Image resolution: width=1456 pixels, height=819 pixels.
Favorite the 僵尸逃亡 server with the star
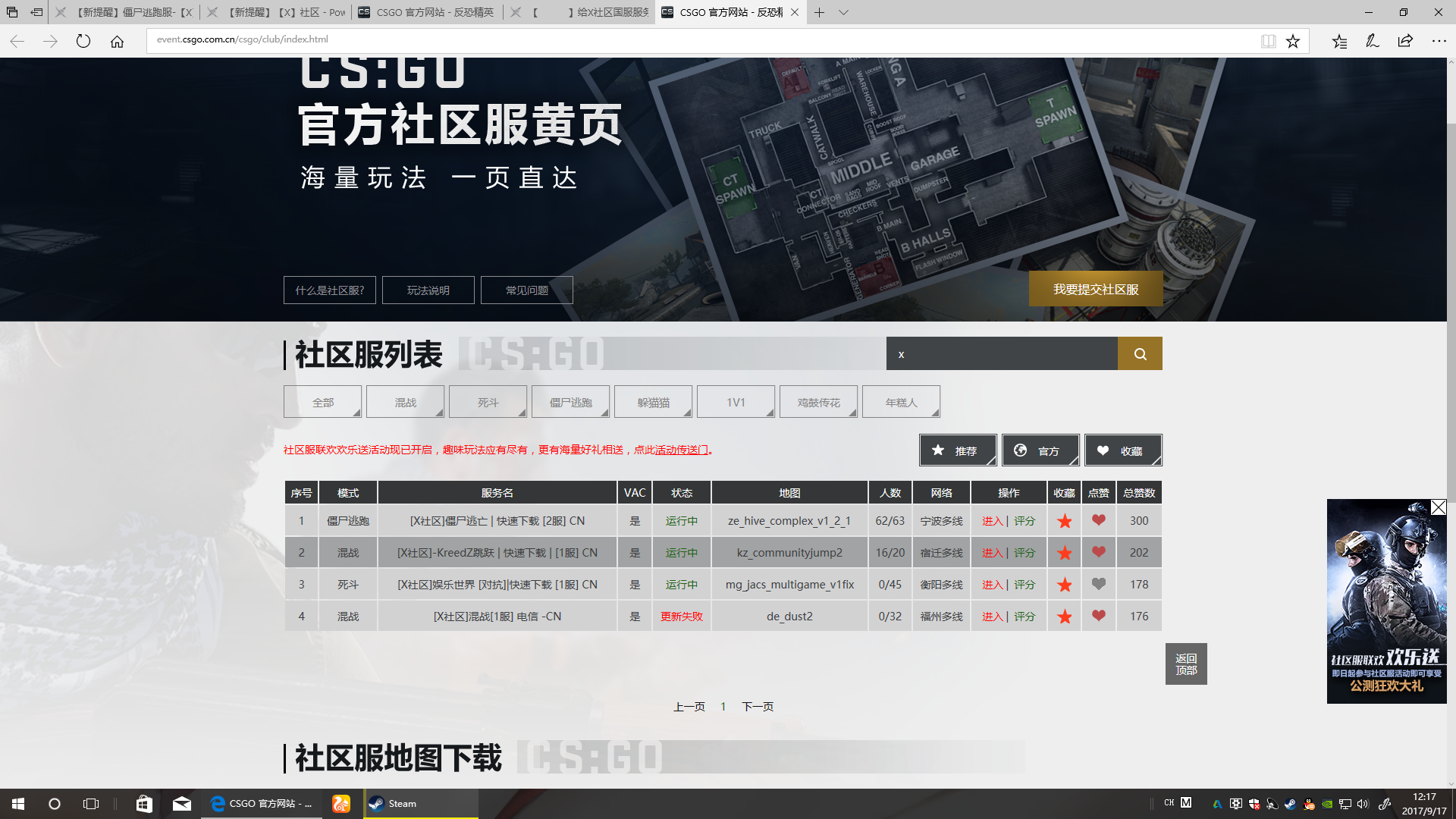pos(1064,521)
